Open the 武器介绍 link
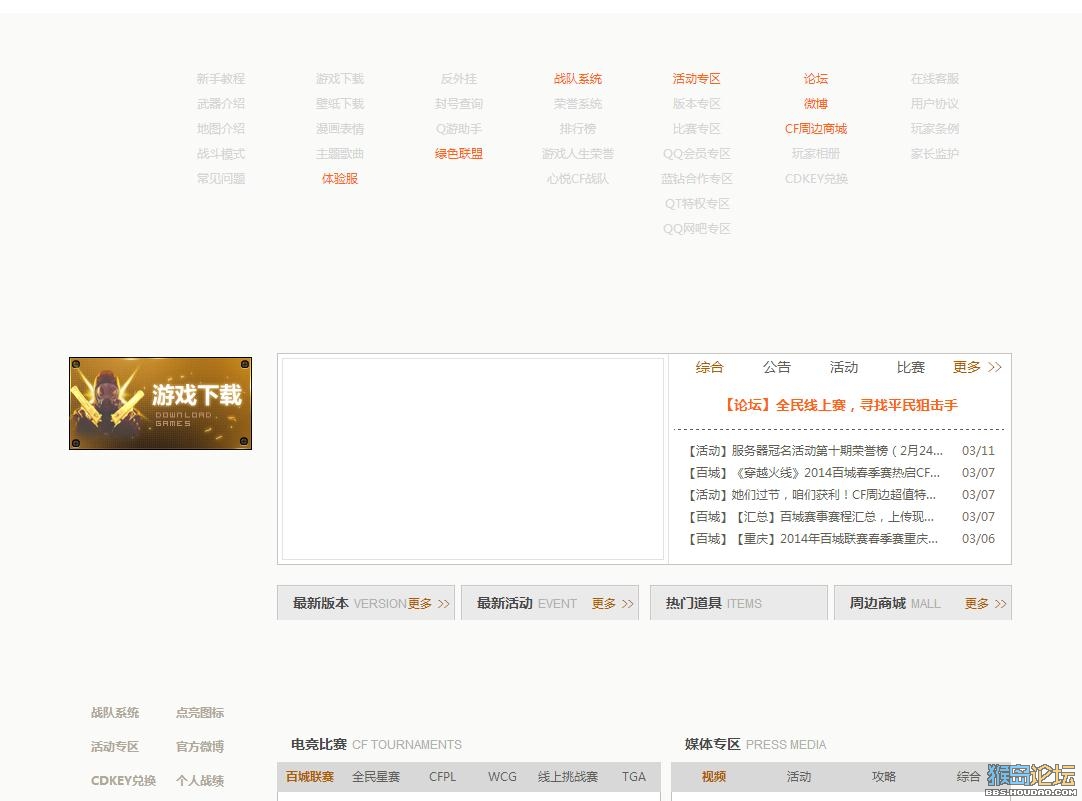Image resolution: width=1082 pixels, height=801 pixels. pyautogui.click(x=221, y=103)
